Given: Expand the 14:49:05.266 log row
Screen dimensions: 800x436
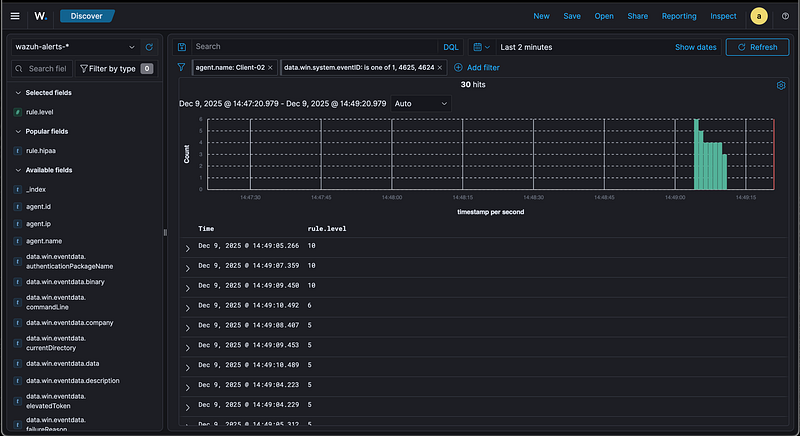Looking at the screenshot, I should [187, 248].
